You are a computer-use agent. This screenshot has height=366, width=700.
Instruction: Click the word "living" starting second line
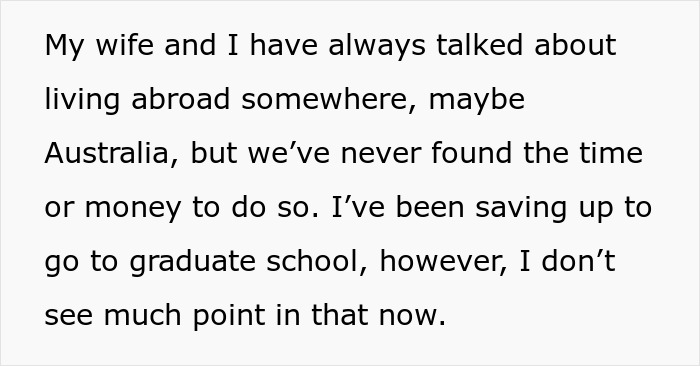pos(82,100)
